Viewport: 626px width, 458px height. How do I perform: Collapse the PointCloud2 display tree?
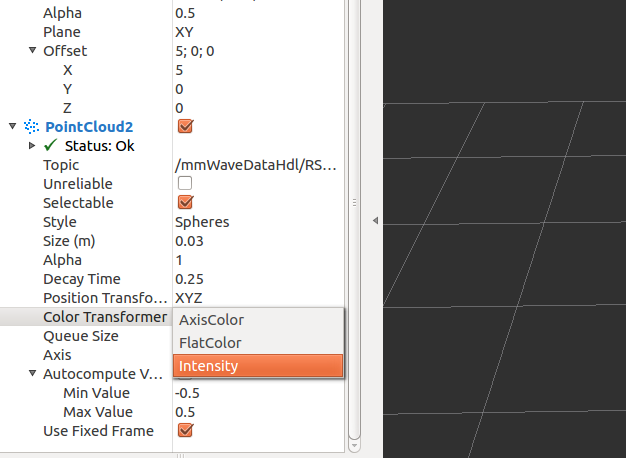pos(12,127)
